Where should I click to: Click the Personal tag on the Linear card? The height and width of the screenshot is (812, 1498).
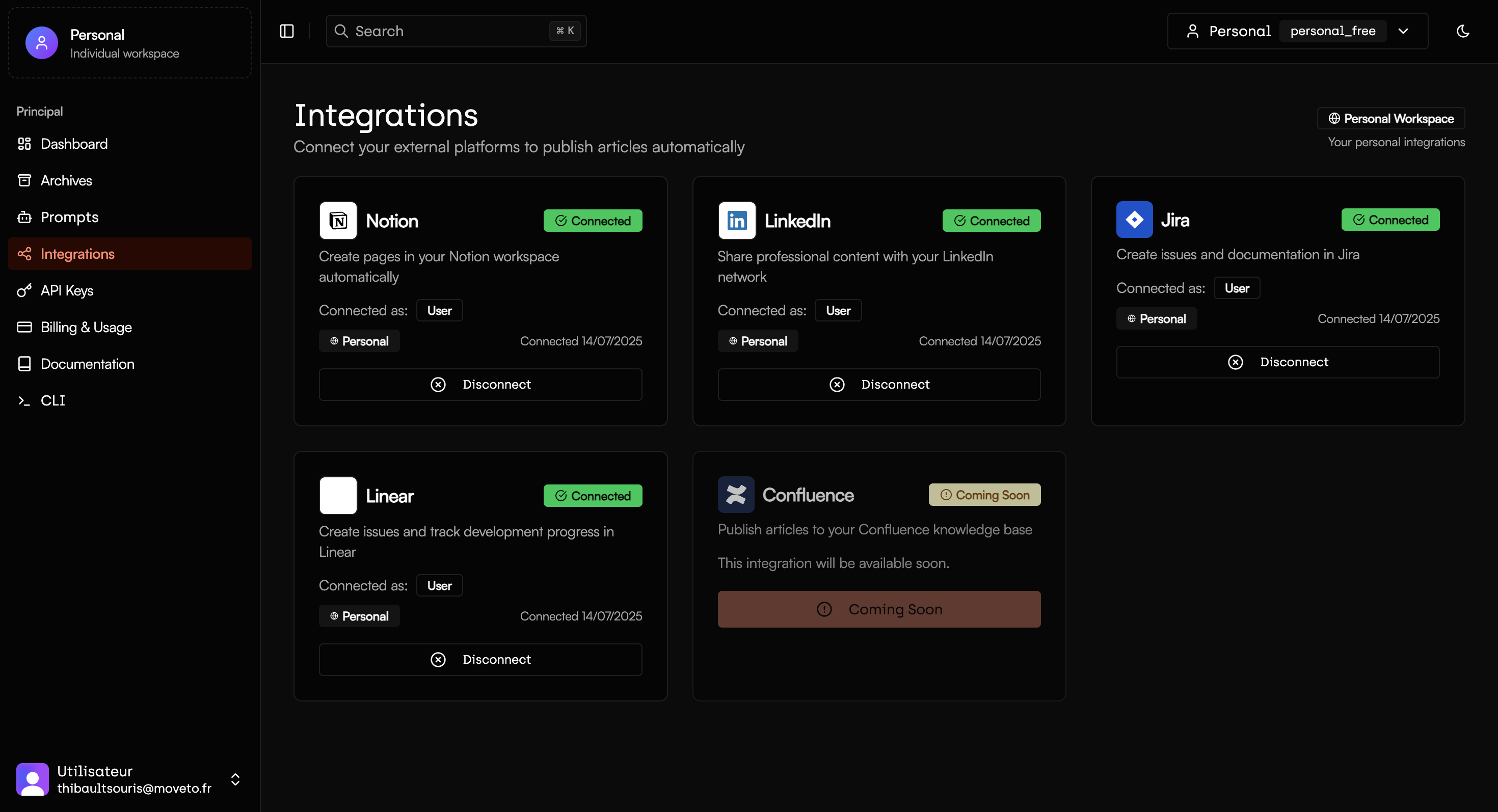pos(359,615)
